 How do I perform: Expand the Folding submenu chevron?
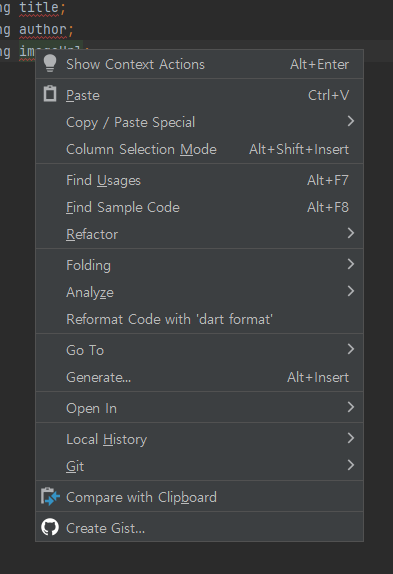[351, 264]
